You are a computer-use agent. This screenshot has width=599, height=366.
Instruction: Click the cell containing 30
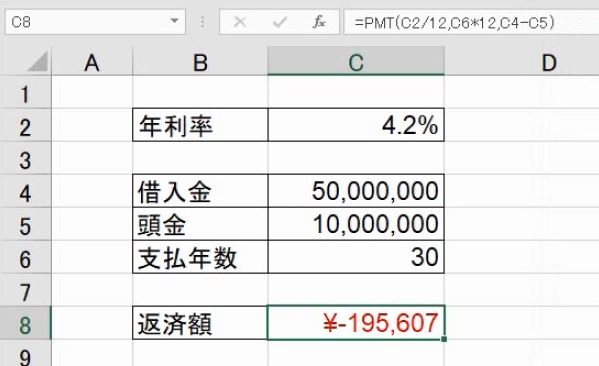coord(356,257)
